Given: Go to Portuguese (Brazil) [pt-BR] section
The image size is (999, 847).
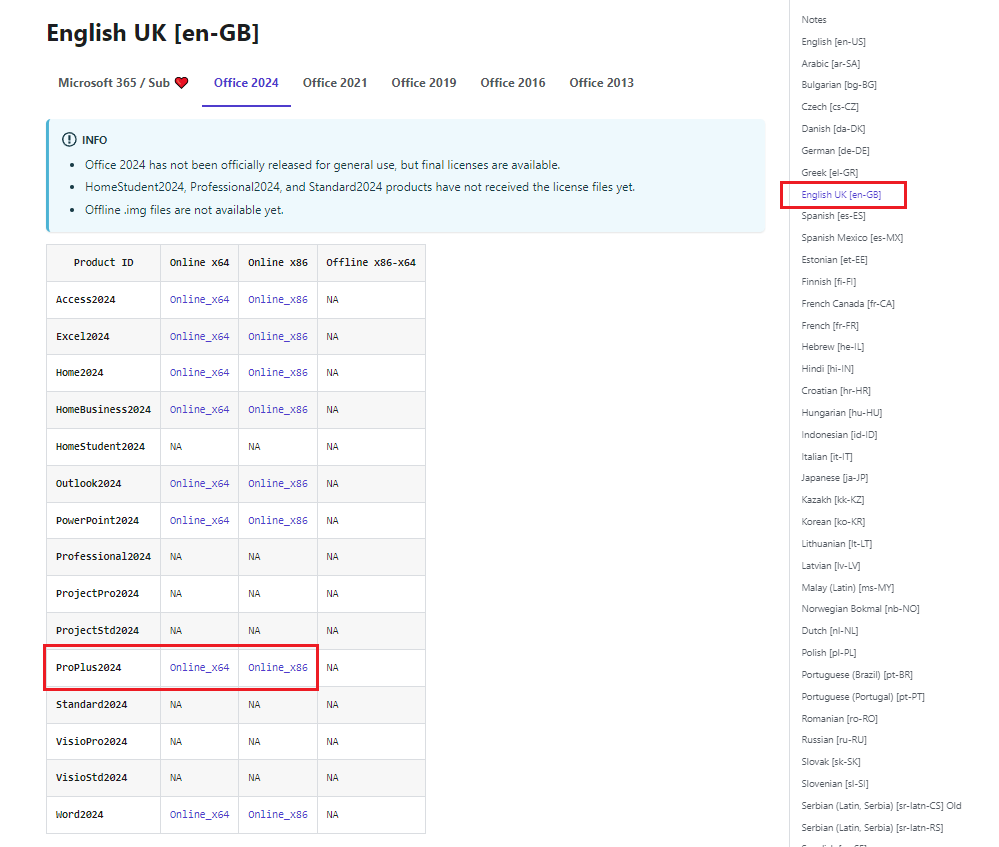Looking at the screenshot, I should [x=857, y=675].
